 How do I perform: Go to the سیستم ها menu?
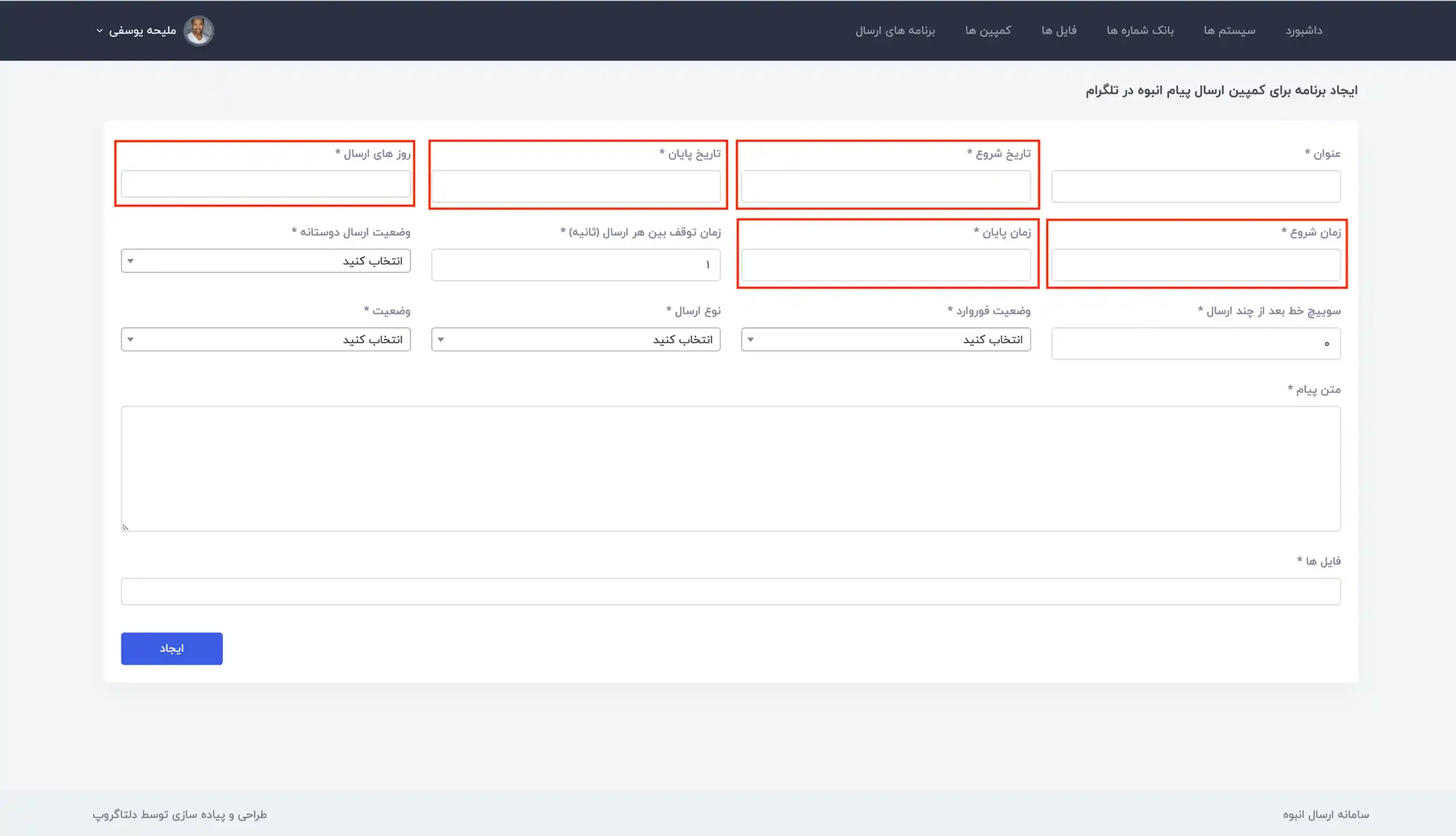(1229, 31)
